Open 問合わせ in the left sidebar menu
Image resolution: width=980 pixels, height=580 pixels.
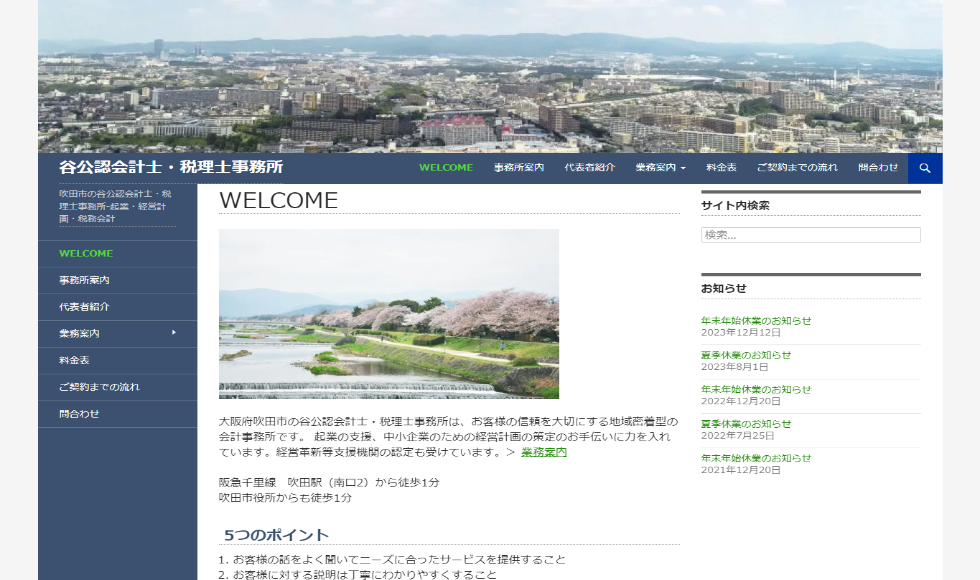79,413
